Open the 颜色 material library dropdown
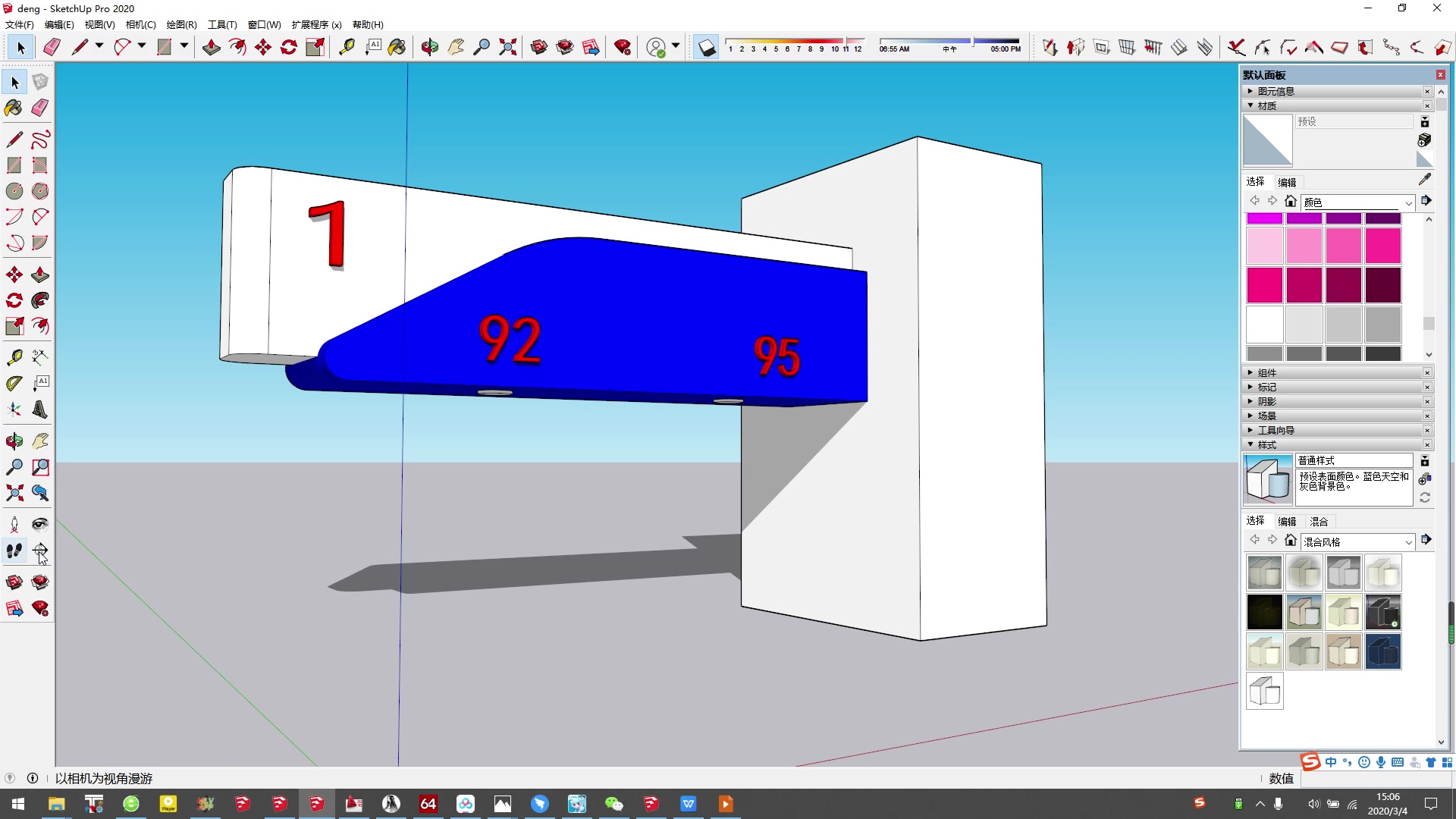Viewport: 1456px width, 819px height. [1408, 202]
